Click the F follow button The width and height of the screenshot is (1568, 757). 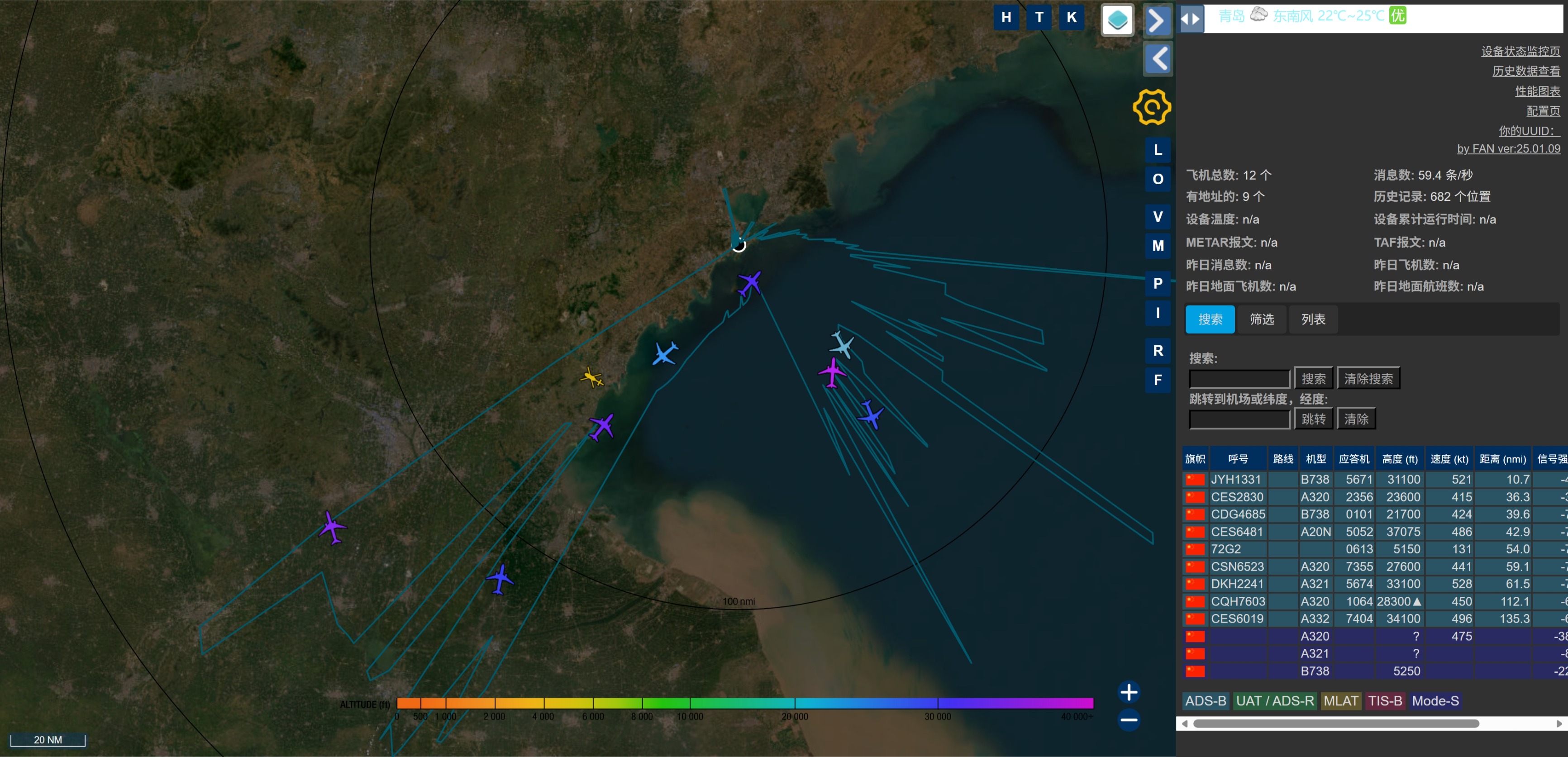tap(1158, 381)
